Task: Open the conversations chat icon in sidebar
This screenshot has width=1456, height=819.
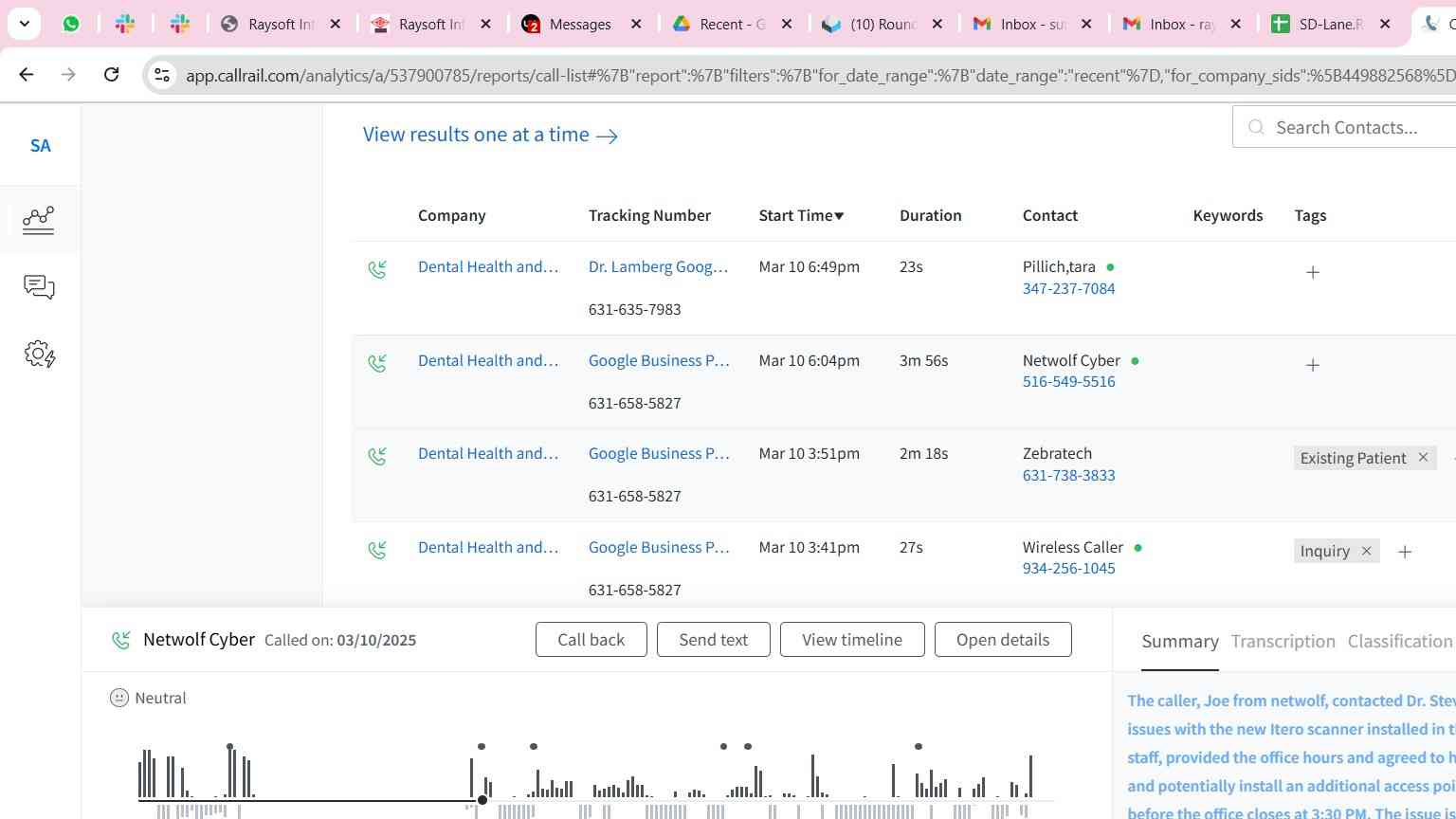Action: tap(39, 287)
